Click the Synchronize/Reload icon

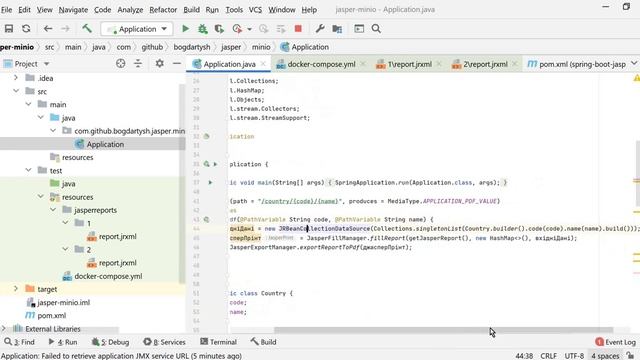[26, 29]
